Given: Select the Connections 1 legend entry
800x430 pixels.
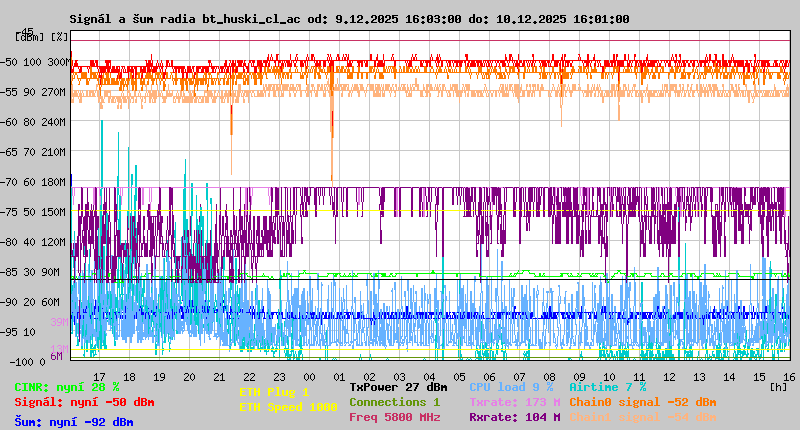Looking at the screenshot, I should [x=394, y=402].
